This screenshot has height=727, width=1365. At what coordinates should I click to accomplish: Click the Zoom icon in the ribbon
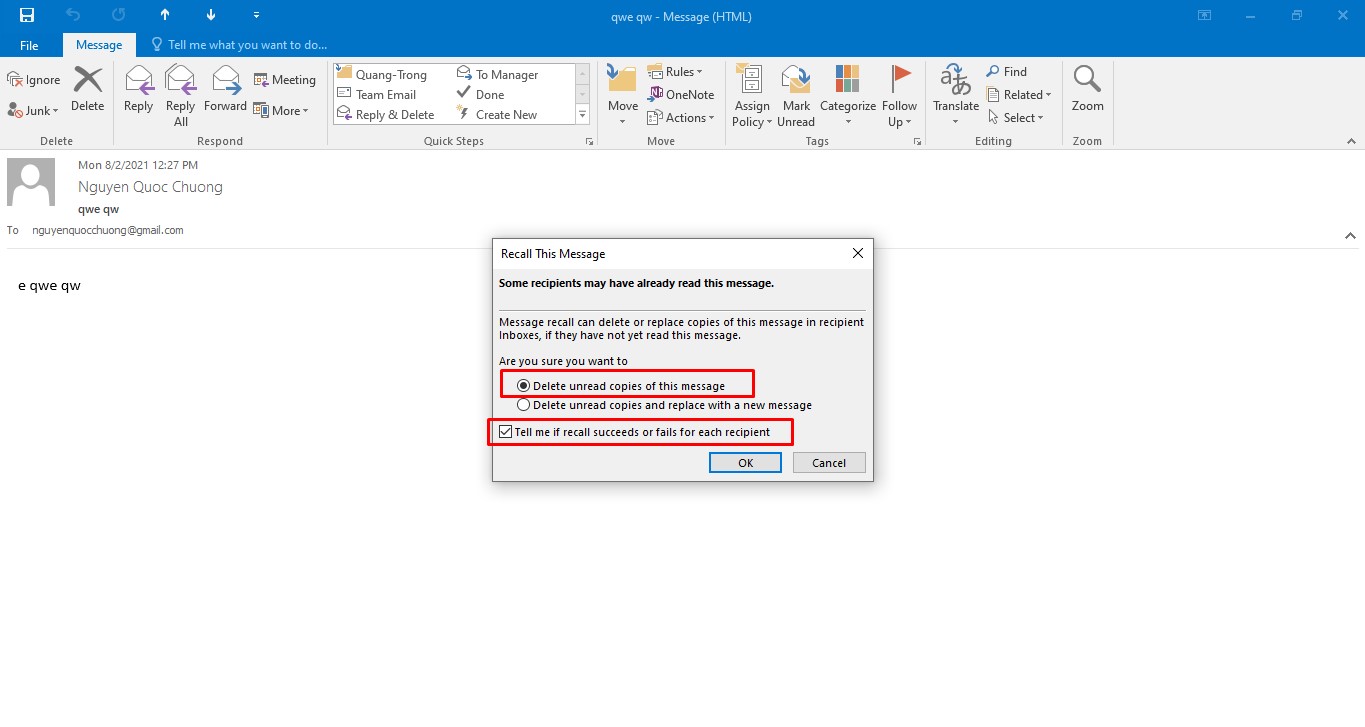[x=1086, y=89]
